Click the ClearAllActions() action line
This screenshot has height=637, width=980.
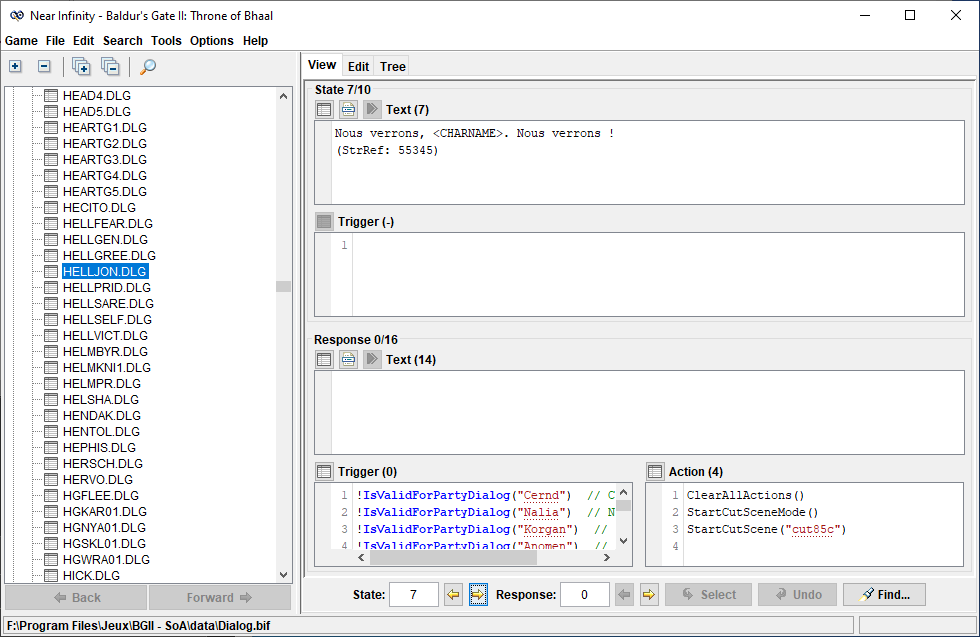coord(746,495)
